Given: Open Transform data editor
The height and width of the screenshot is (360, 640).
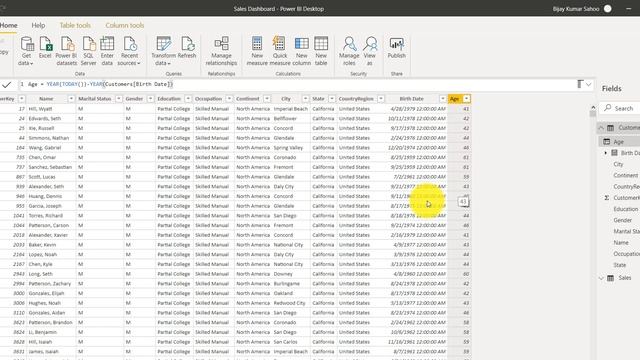Looking at the screenshot, I should pyautogui.click(x=163, y=51).
